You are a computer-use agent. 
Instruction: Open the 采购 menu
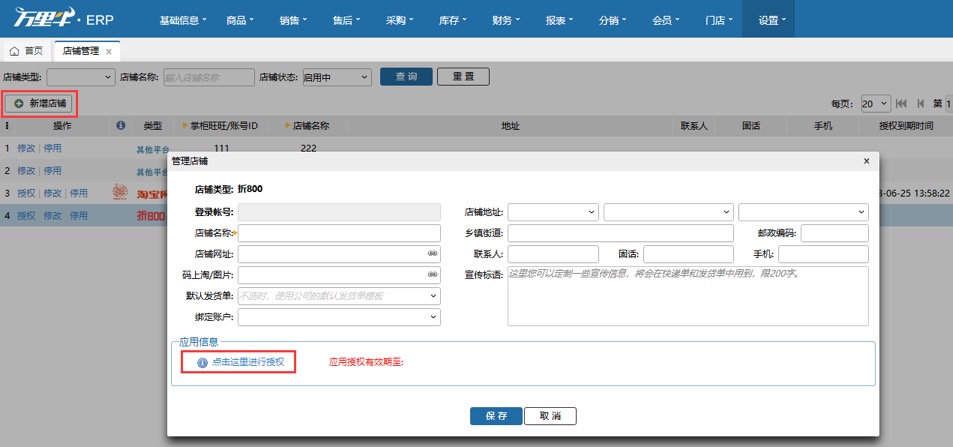pos(399,20)
